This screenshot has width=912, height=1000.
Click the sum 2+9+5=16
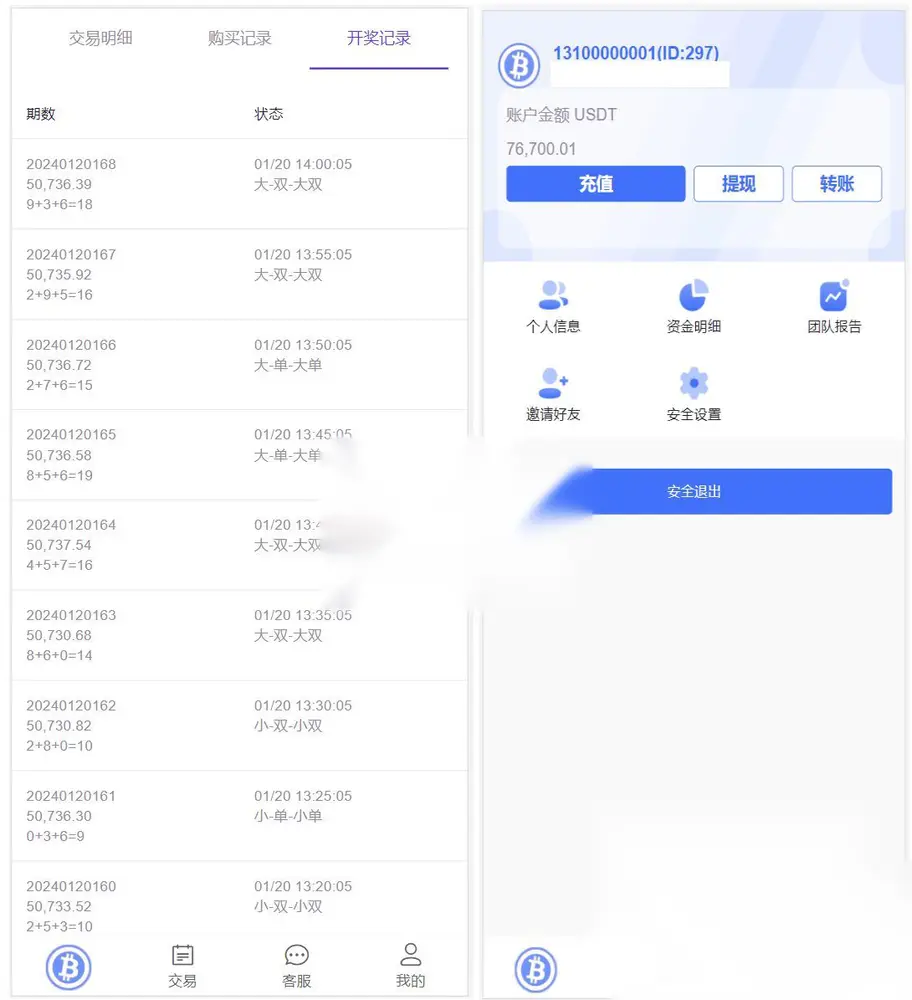coord(59,295)
